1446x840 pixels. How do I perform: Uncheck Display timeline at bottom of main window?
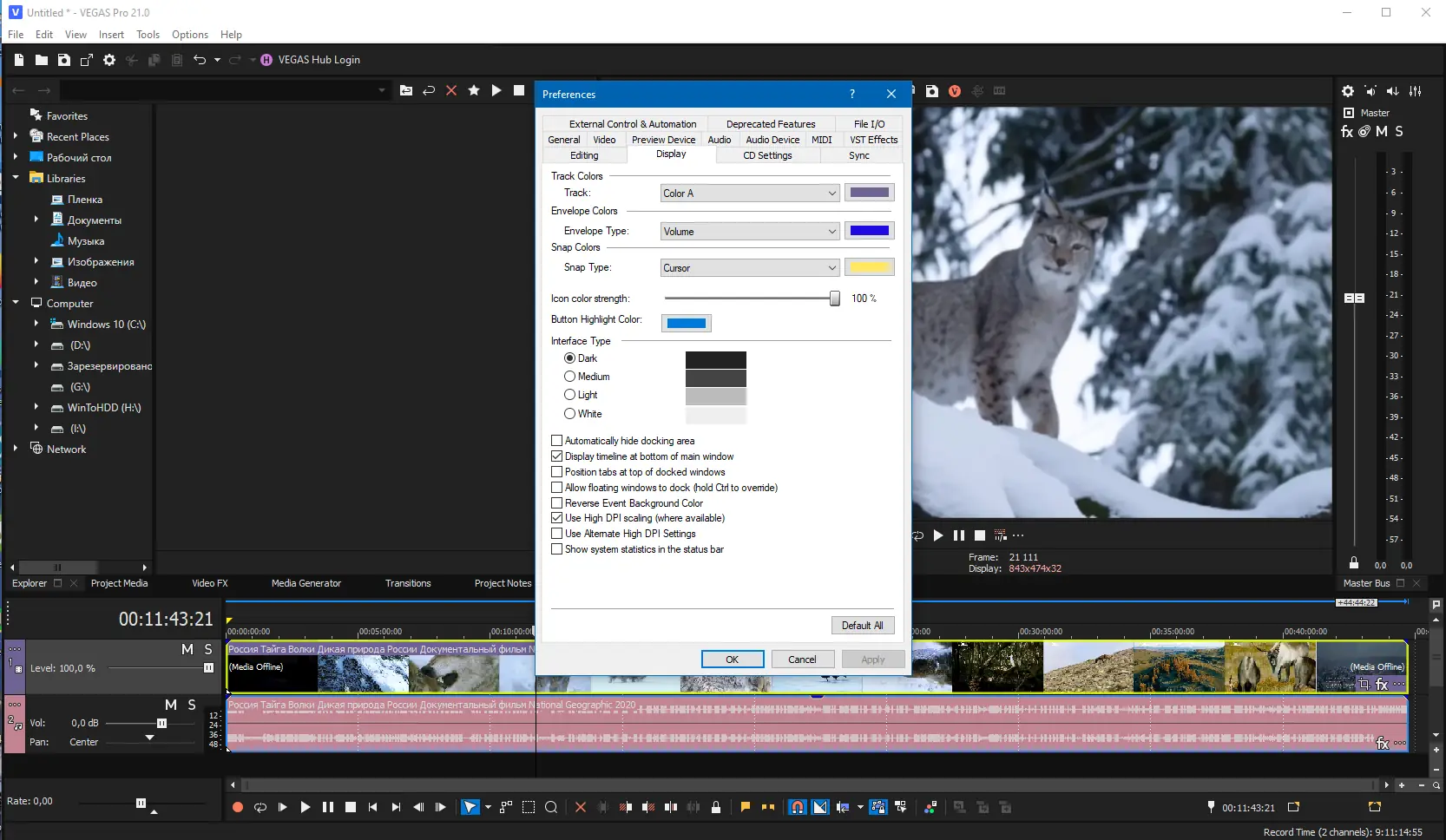557,456
